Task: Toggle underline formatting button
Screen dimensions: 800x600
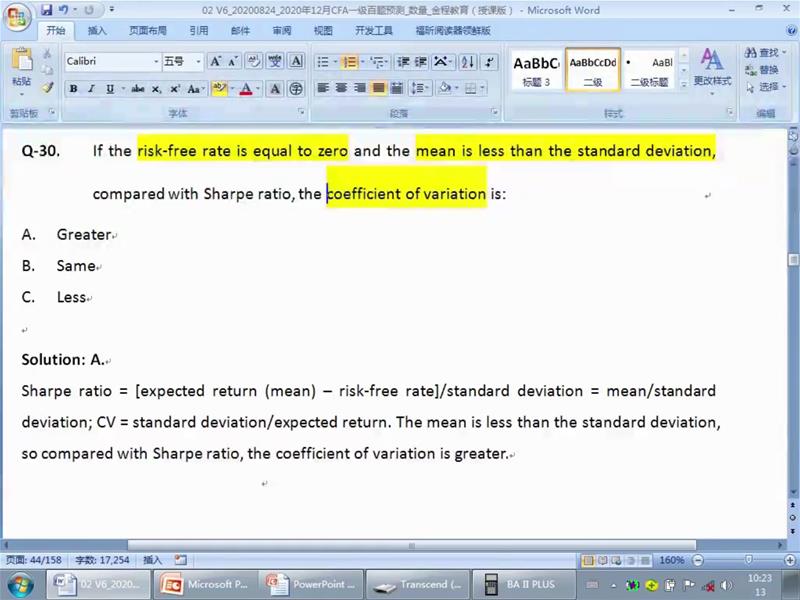Action: (x=109, y=89)
